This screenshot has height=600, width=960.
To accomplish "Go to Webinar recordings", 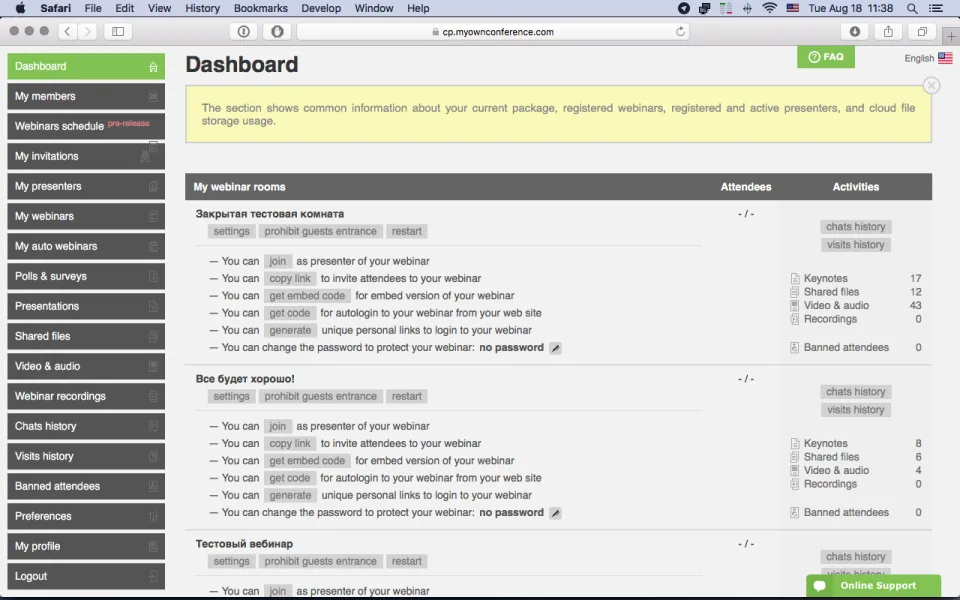I will tap(86, 396).
